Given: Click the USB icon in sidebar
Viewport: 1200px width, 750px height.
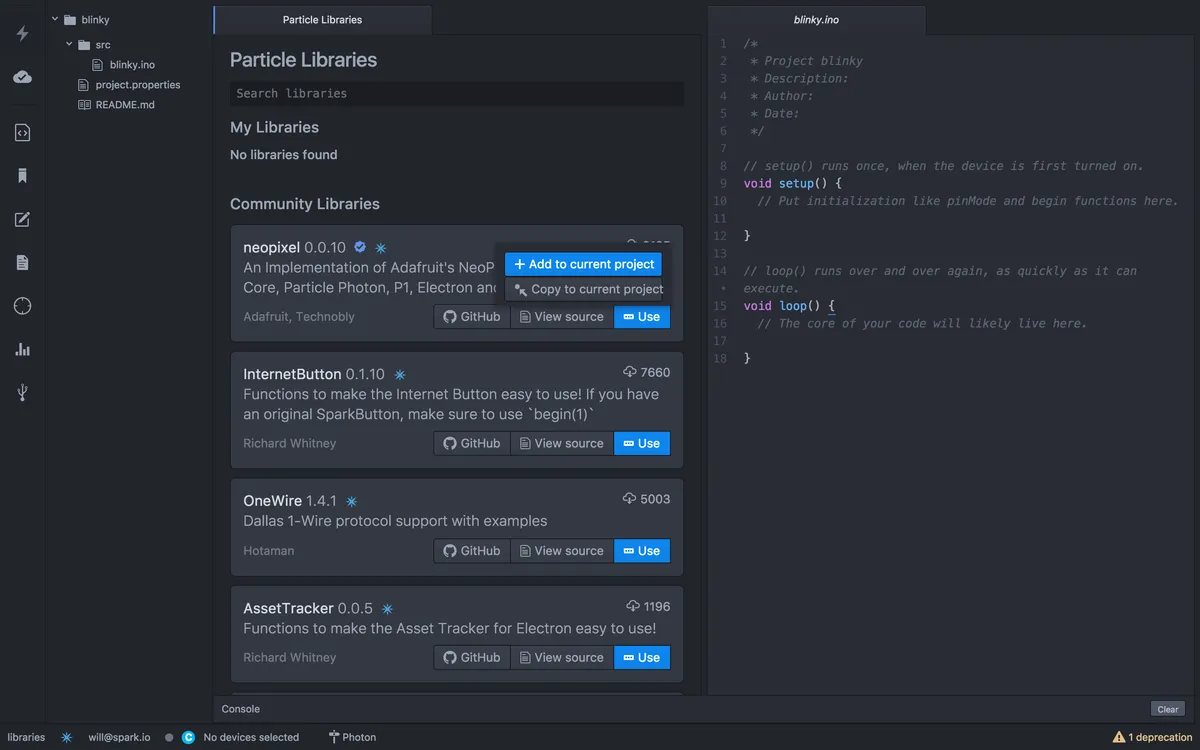Looking at the screenshot, I should 22,392.
